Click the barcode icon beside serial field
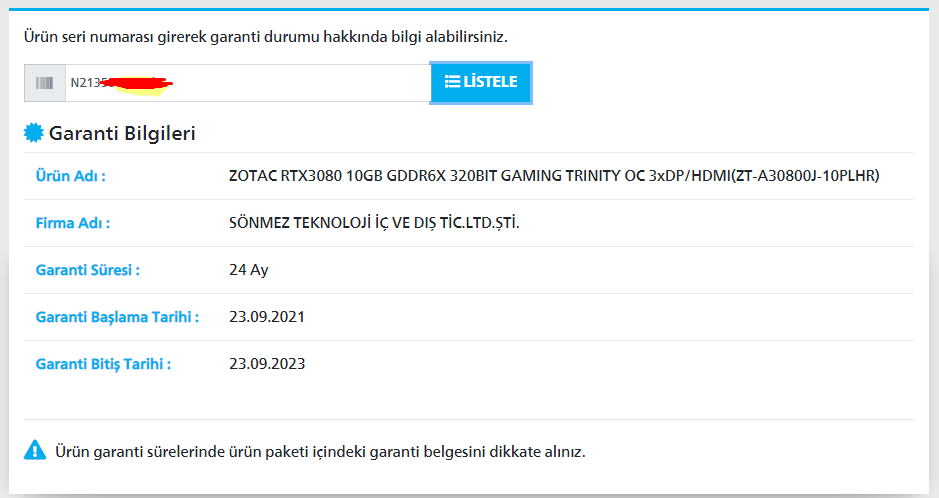 click(45, 83)
